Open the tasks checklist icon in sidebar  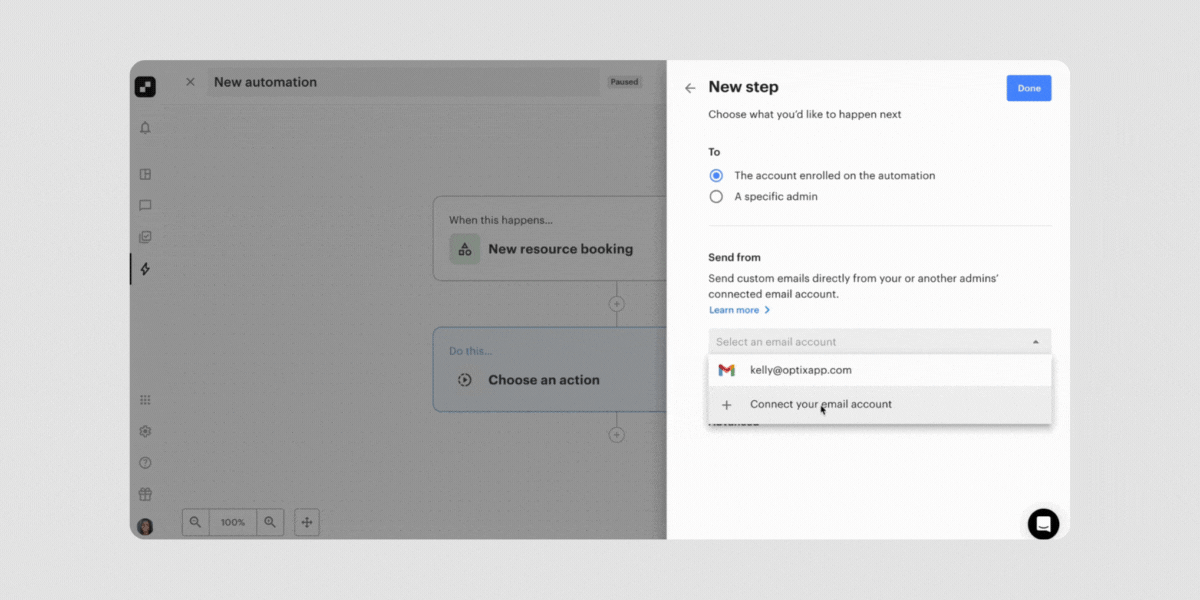[x=145, y=237]
